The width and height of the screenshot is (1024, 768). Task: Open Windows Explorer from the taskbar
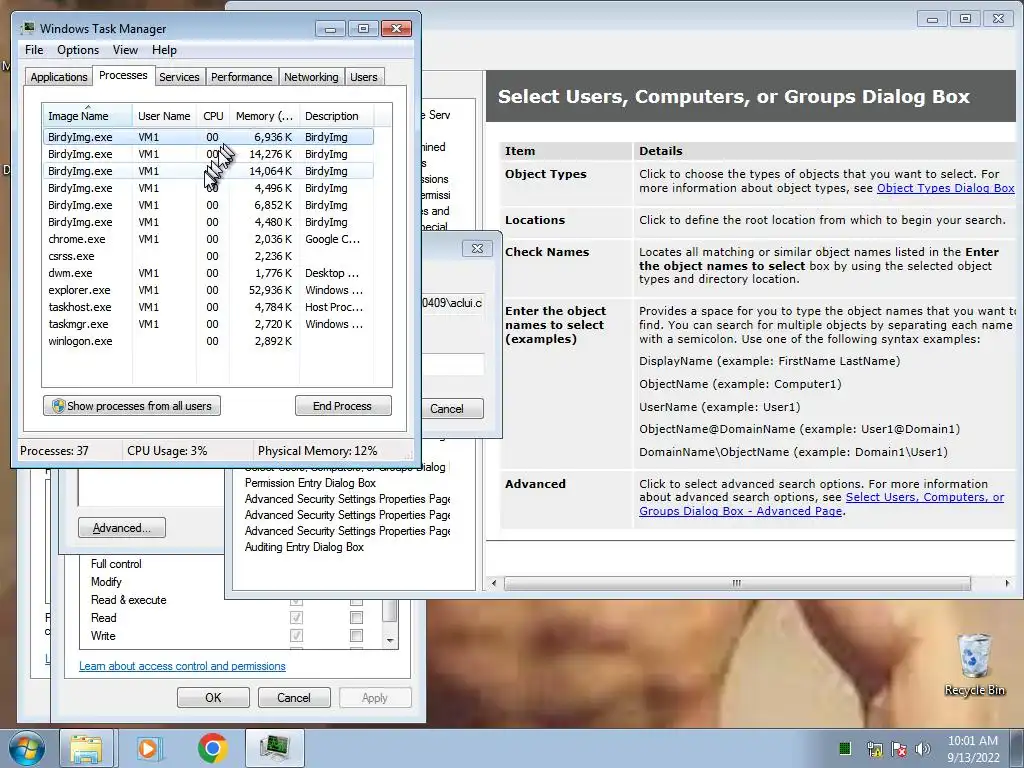coord(86,748)
